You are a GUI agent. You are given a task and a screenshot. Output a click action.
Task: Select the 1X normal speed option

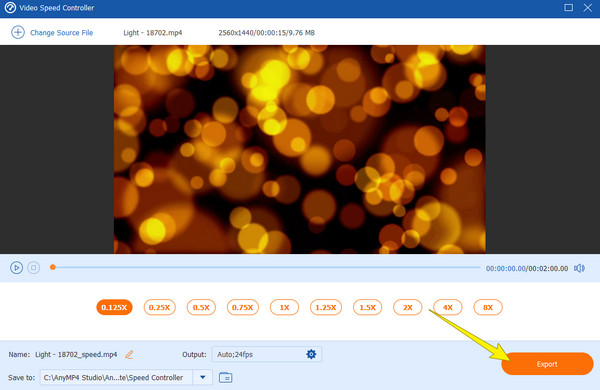point(284,307)
